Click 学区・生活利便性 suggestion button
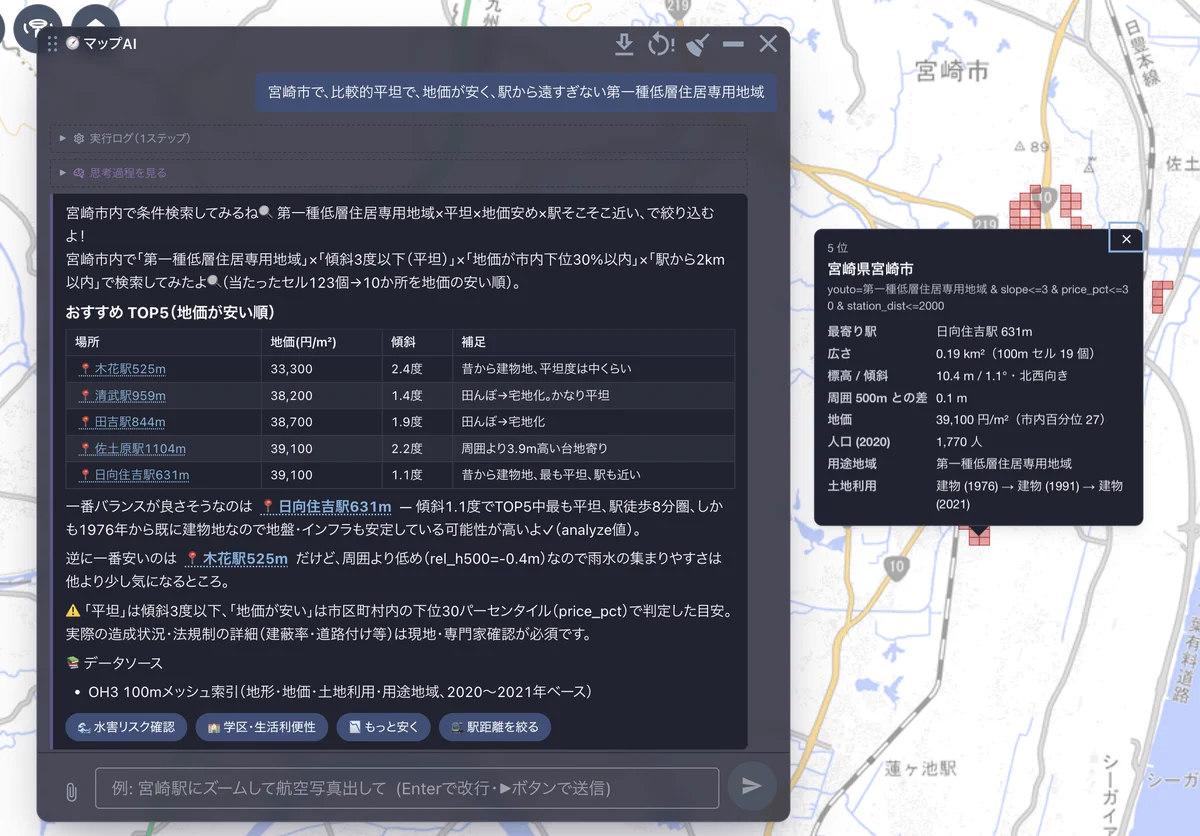1200x836 pixels. coord(261,727)
